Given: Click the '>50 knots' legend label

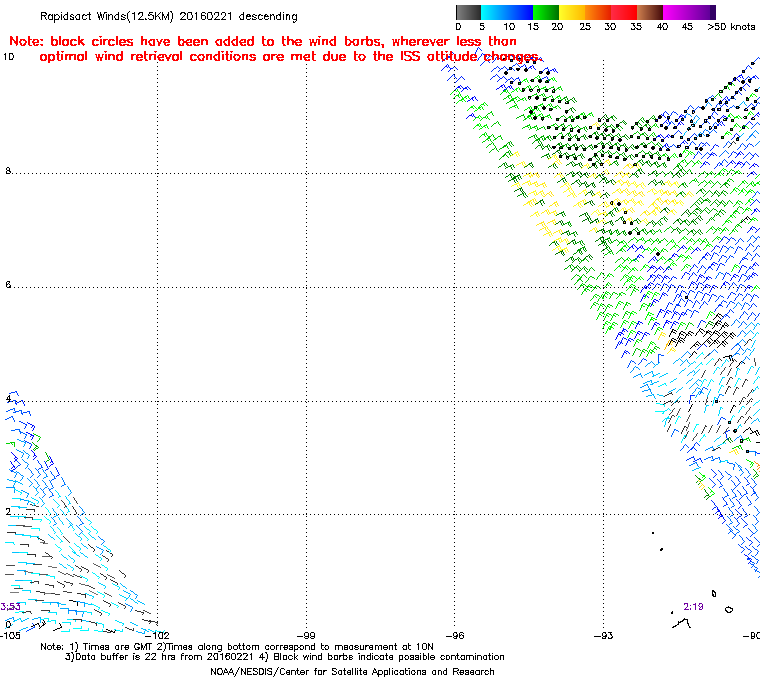Looking at the screenshot, I should (731, 27).
